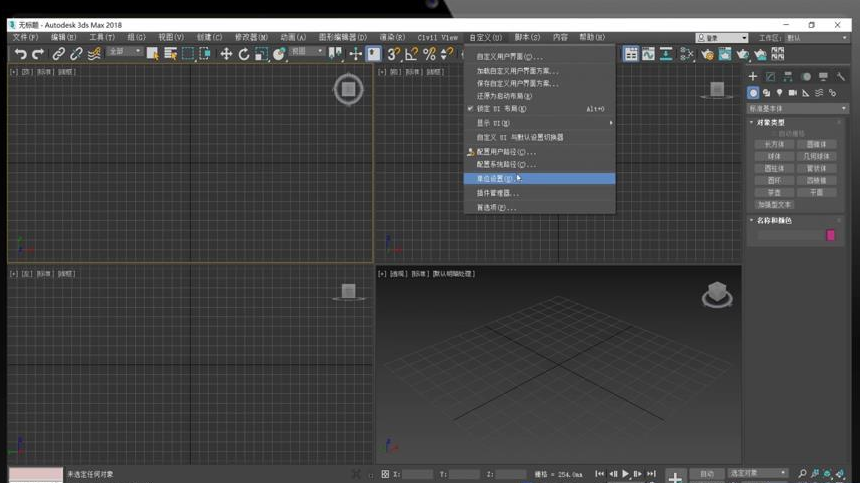Open the 工作区 workspace dropdown
Viewport: 860px width, 483px height.
(816, 38)
